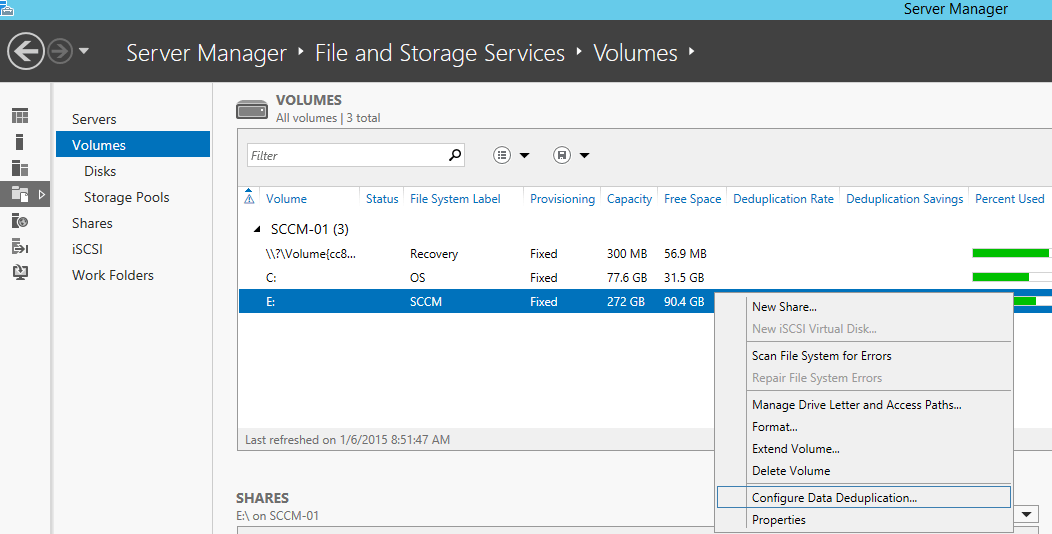
Task: Open the list view options dropdown
Action: click(511, 155)
